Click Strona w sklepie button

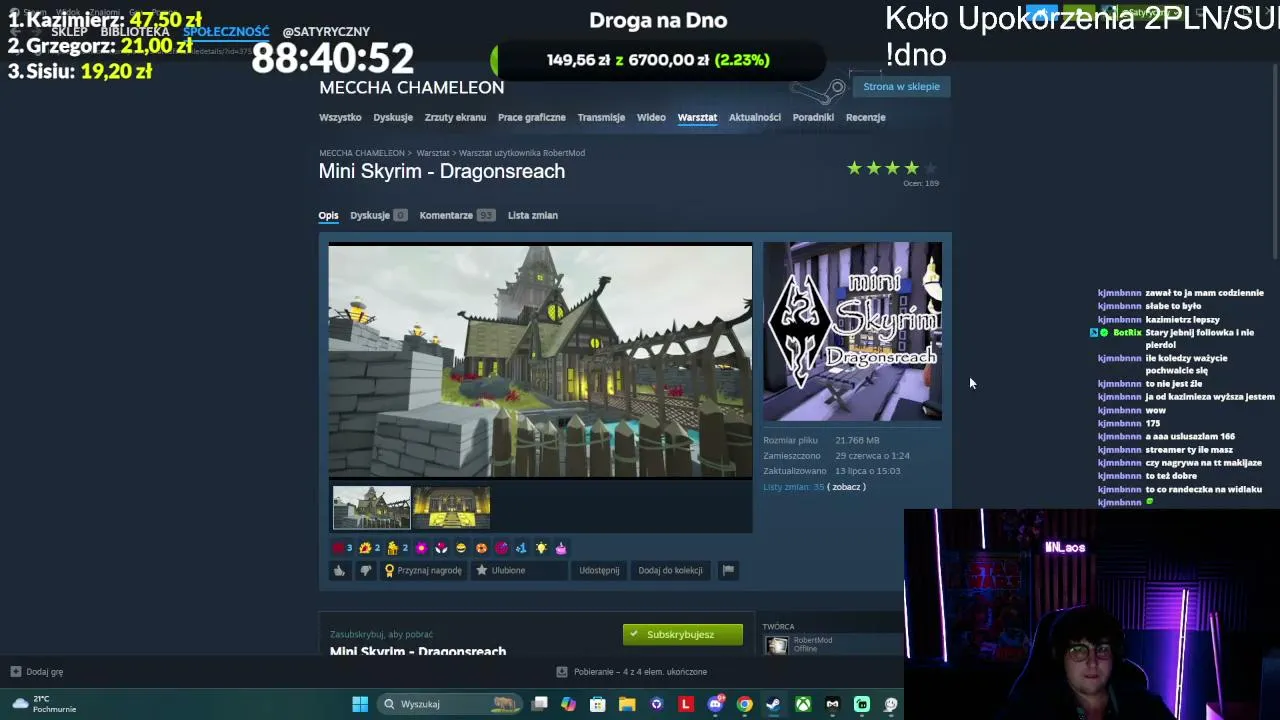[x=901, y=86]
